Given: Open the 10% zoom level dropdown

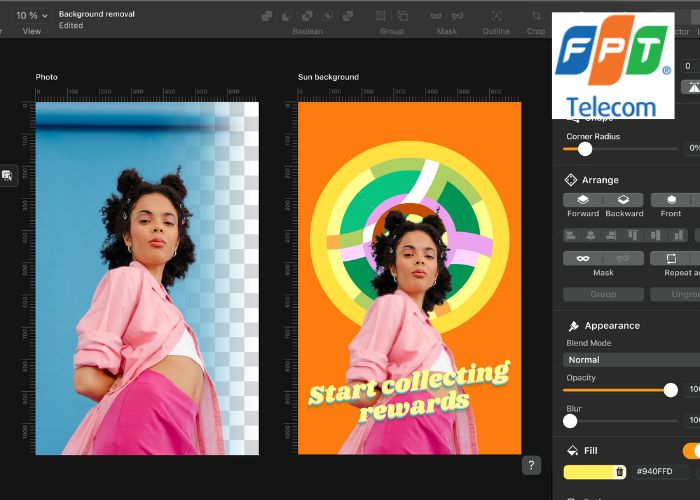Looking at the screenshot, I should tap(31, 16).
